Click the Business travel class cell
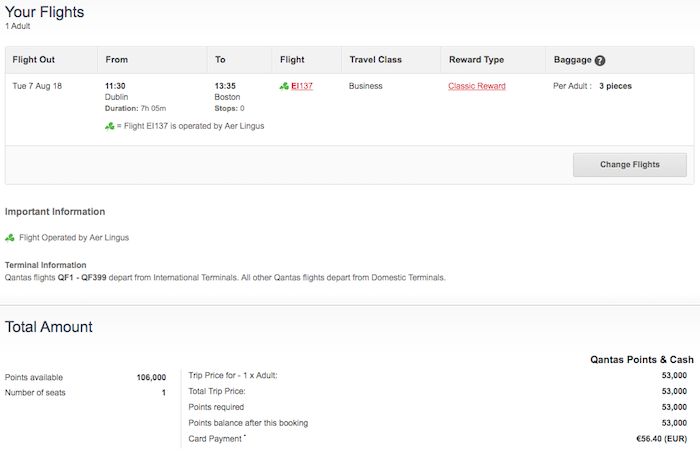This screenshot has width=700, height=452. tap(366, 86)
